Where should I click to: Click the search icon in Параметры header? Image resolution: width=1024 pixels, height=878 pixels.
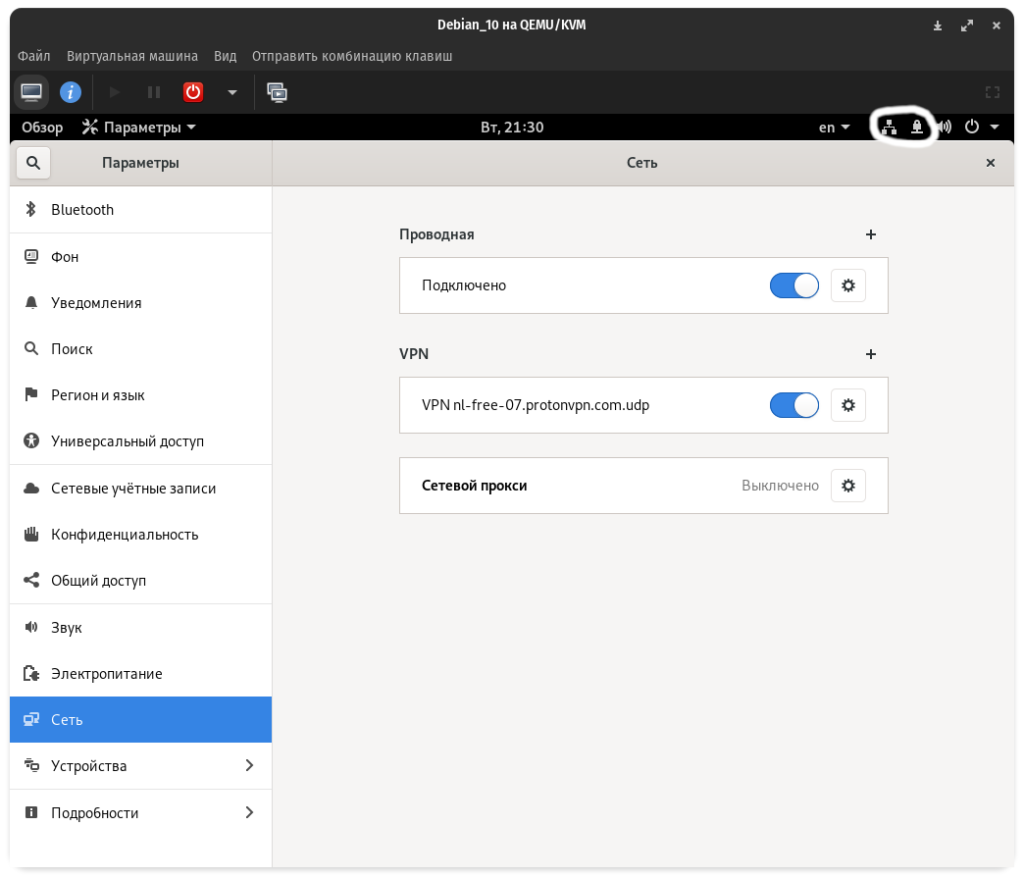33,163
